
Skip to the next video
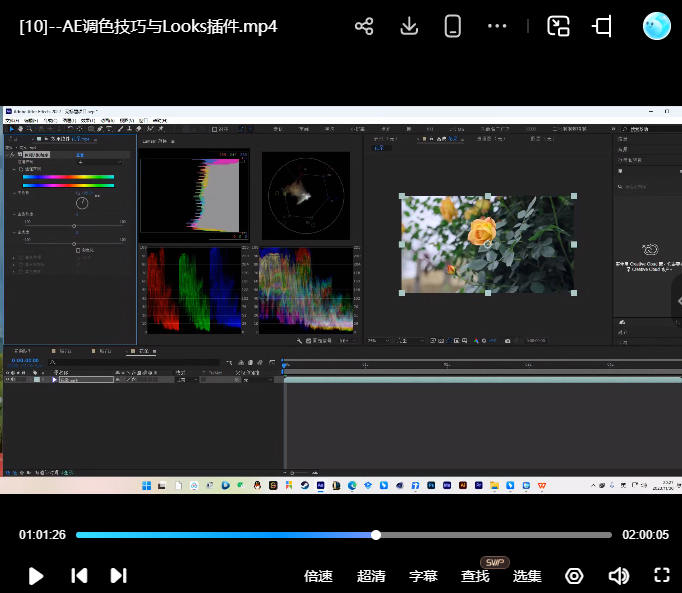click(118, 575)
